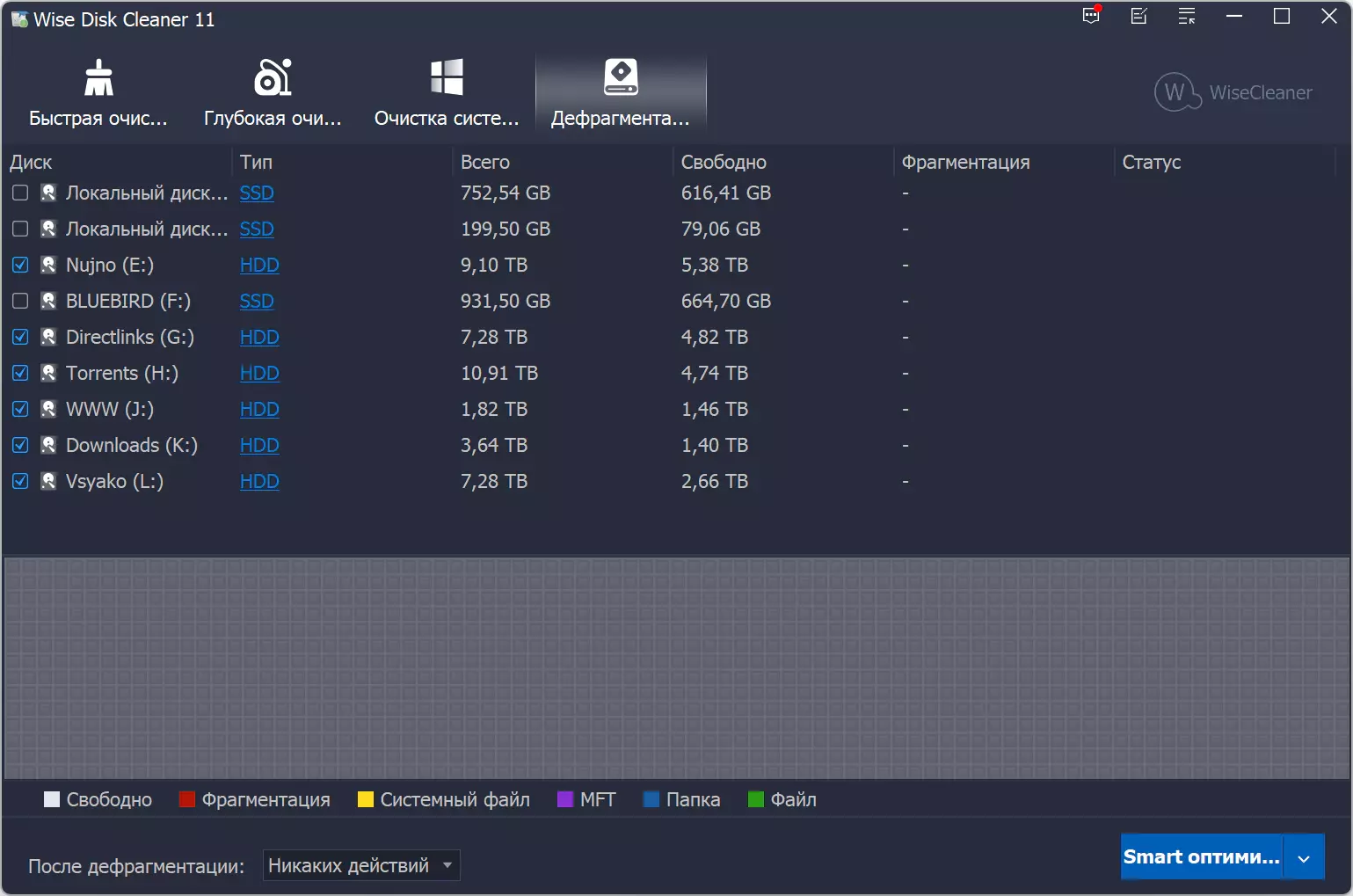This screenshot has height=896, width=1353.
Task: Click the purple MFT legend swatch
Action: point(566,799)
